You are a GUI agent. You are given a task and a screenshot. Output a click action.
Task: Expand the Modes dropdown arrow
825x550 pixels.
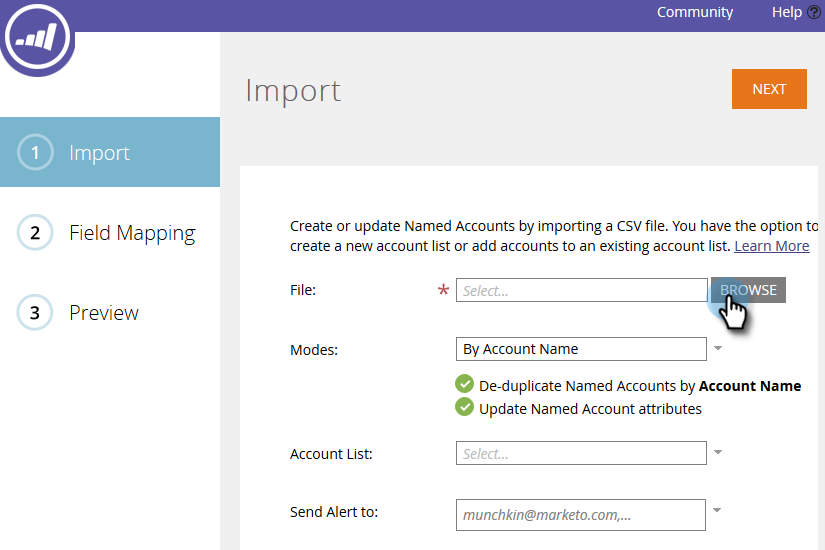(717, 349)
